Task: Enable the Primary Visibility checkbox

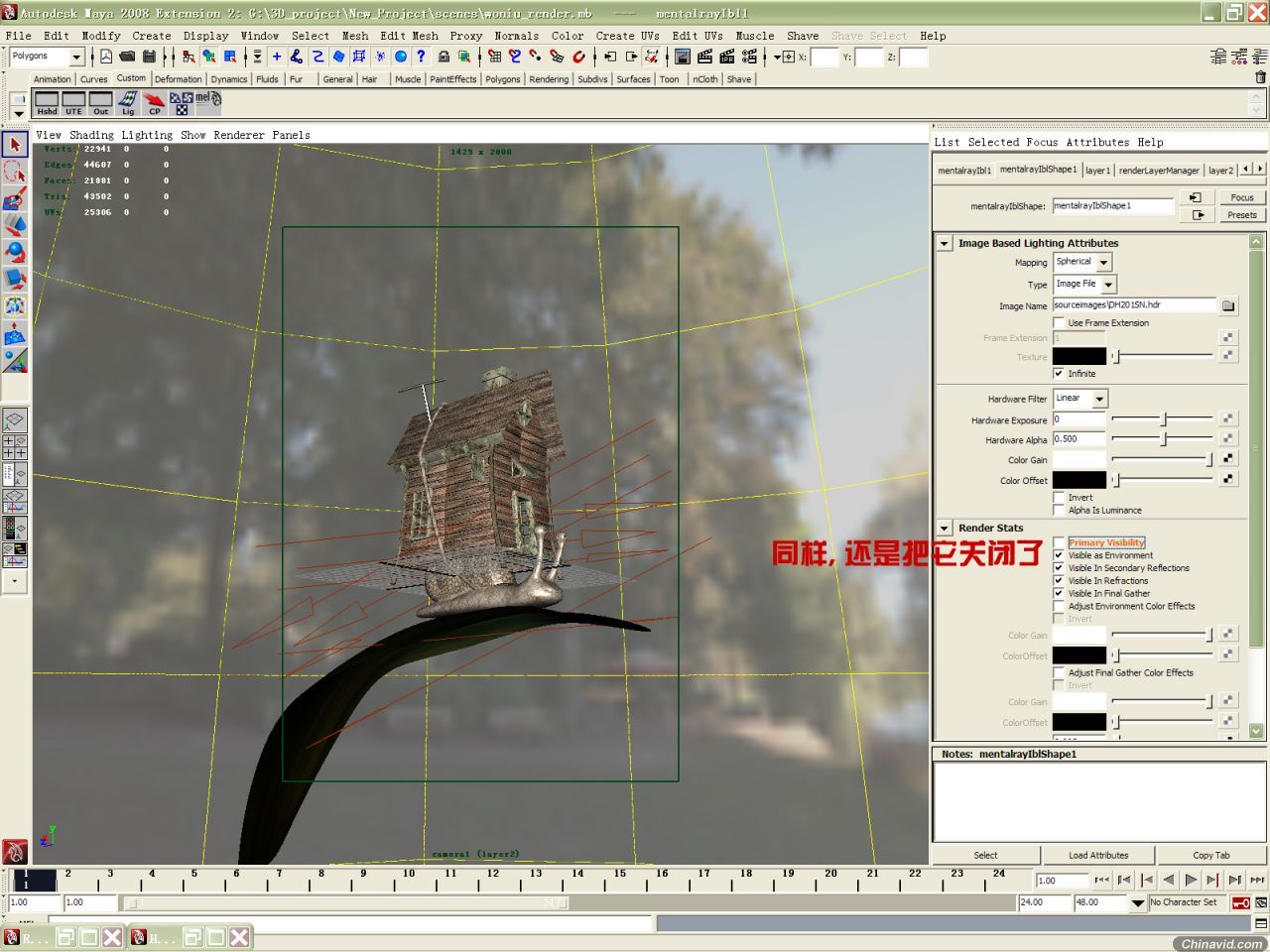Action: 1059,542
